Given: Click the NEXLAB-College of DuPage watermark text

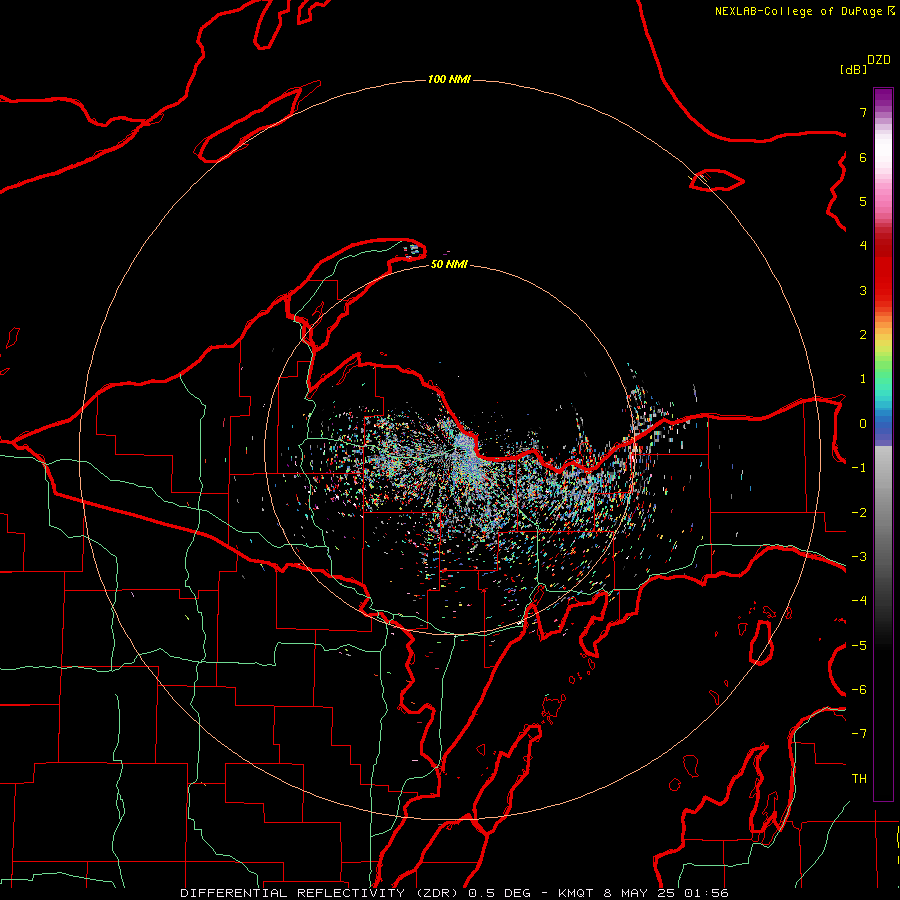Looking at the screenshot, I should tap(804, 11).
